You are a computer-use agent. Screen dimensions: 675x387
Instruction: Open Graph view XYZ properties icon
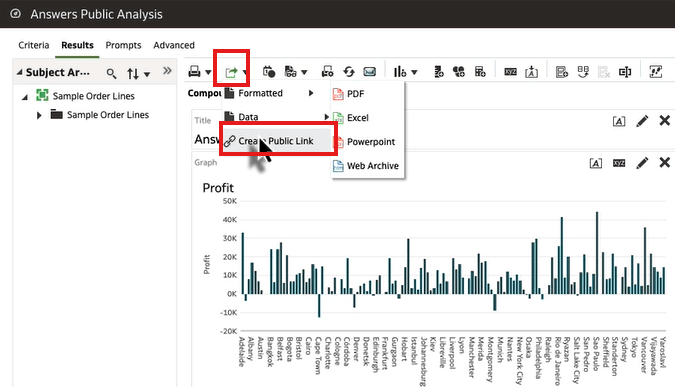[x=619, y=163]
